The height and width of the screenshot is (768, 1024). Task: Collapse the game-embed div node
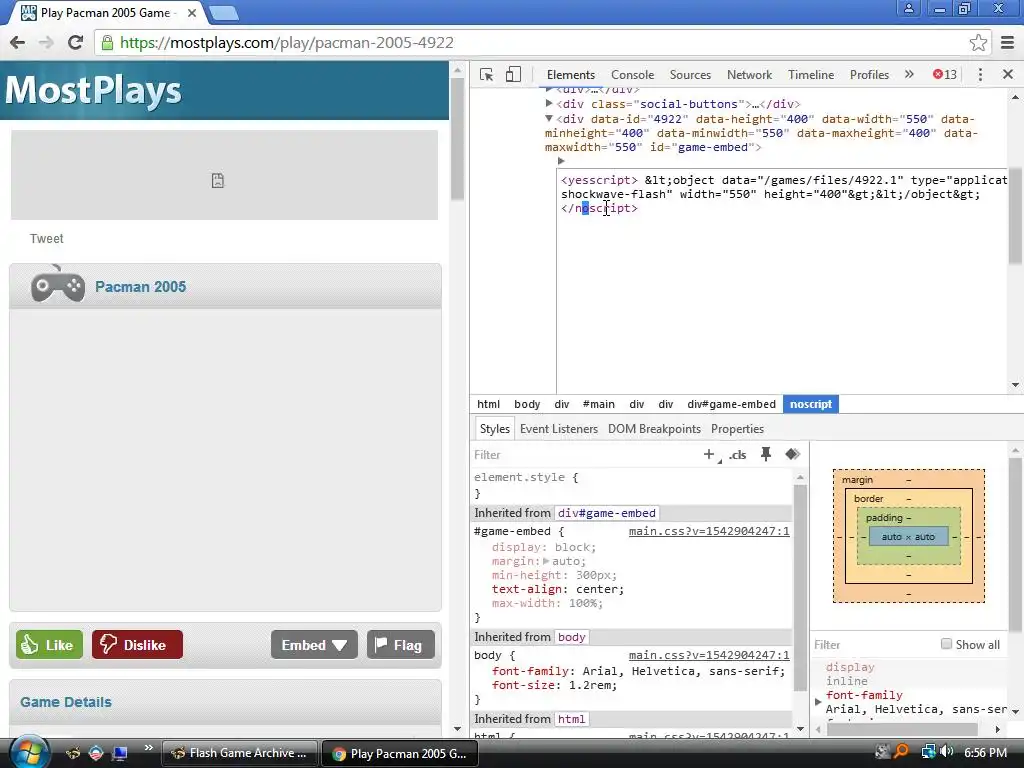point(549,118)
